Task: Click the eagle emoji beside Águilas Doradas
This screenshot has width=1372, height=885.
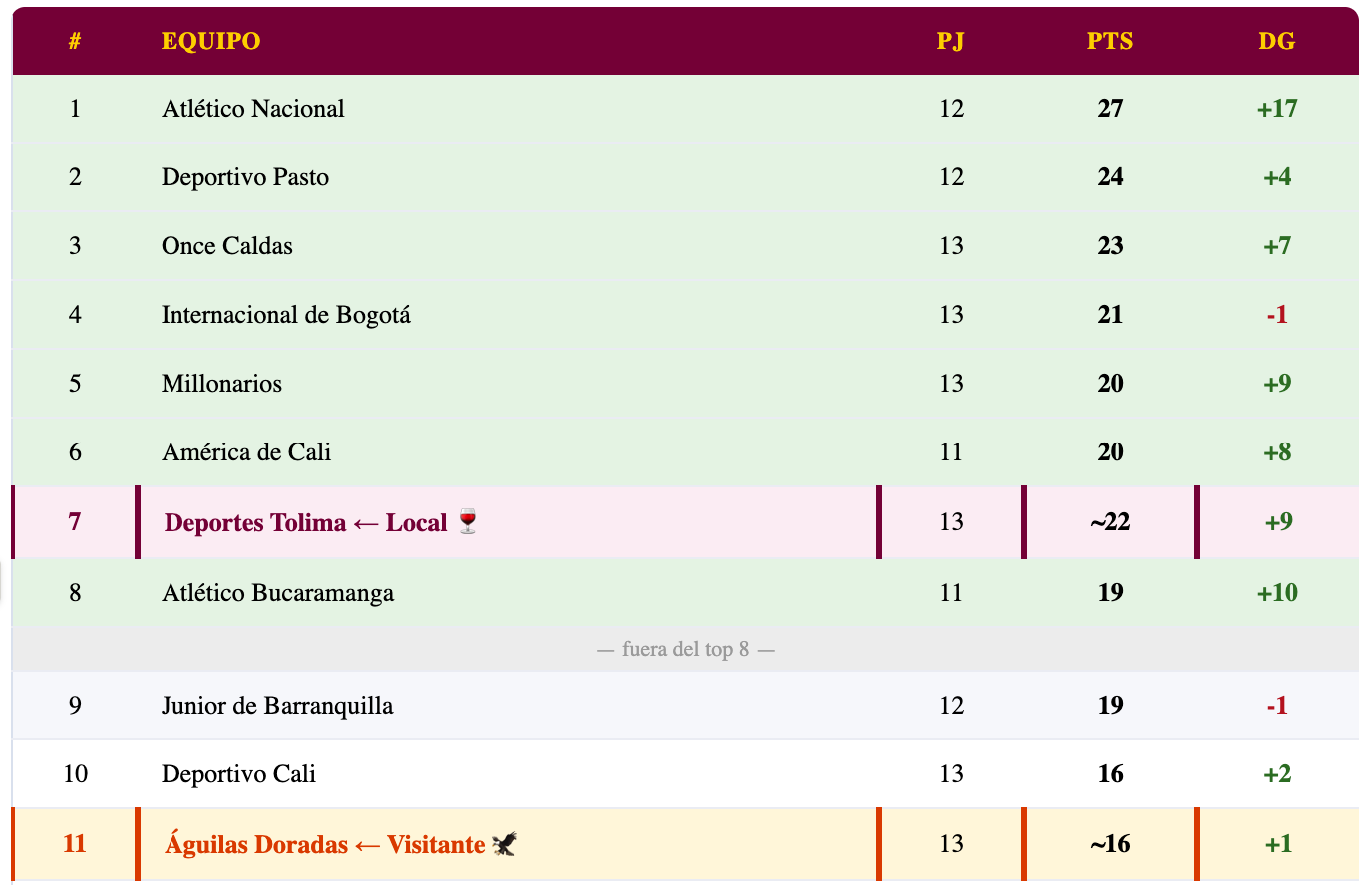Action: coord(506,845)
